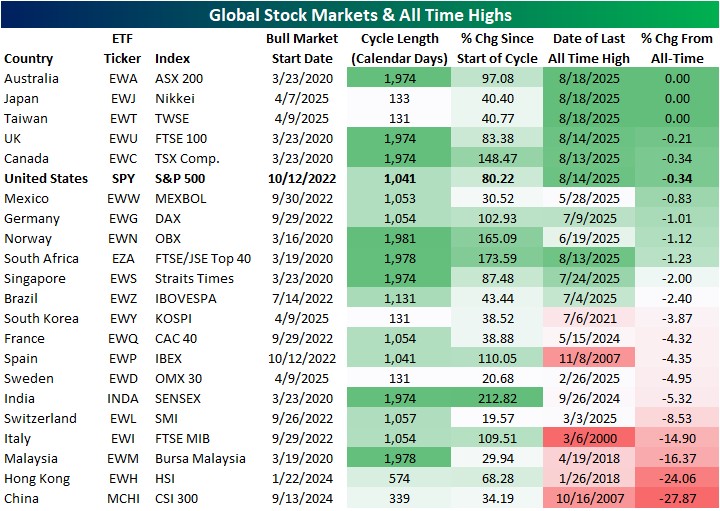Select Spain's 11/8/2007 date cell
This screenshot has width=720, height=511.
coord(590,359)
